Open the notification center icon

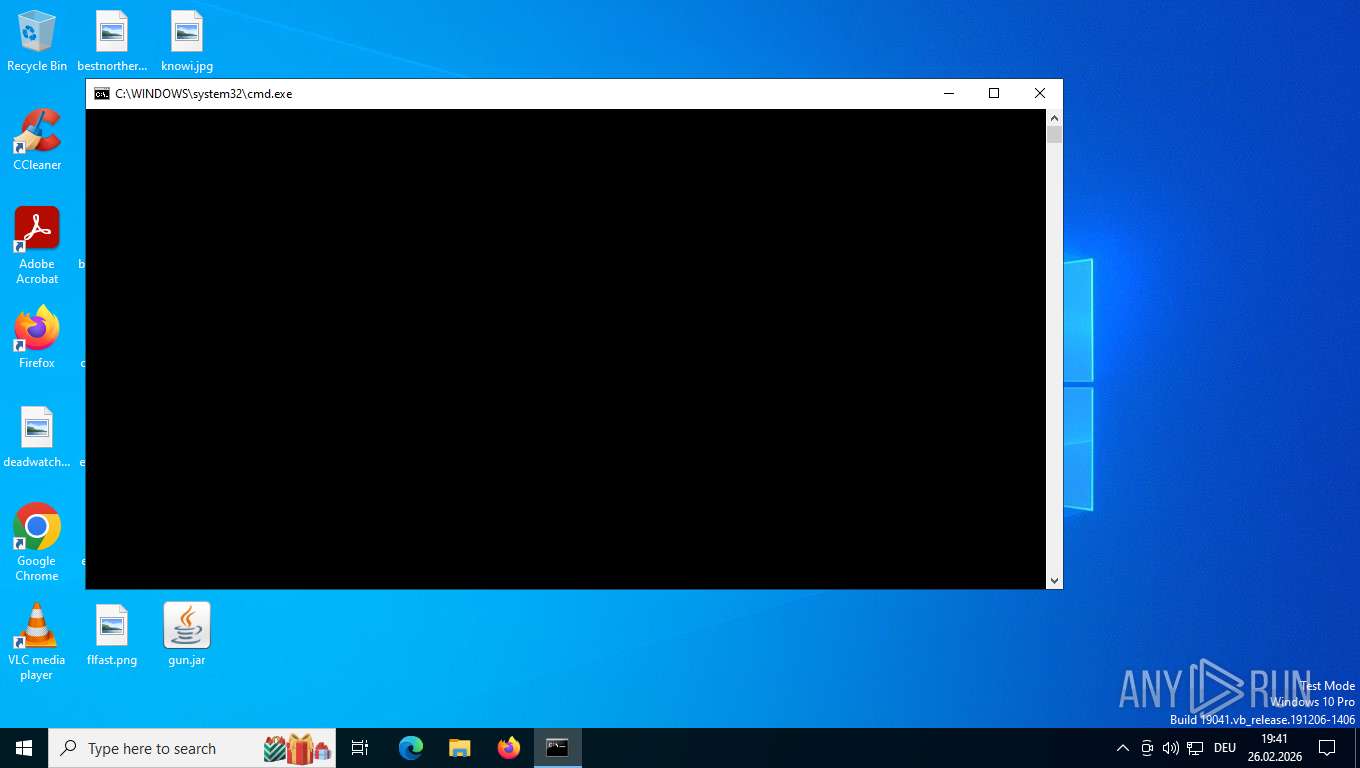[x=1327, y=748]
